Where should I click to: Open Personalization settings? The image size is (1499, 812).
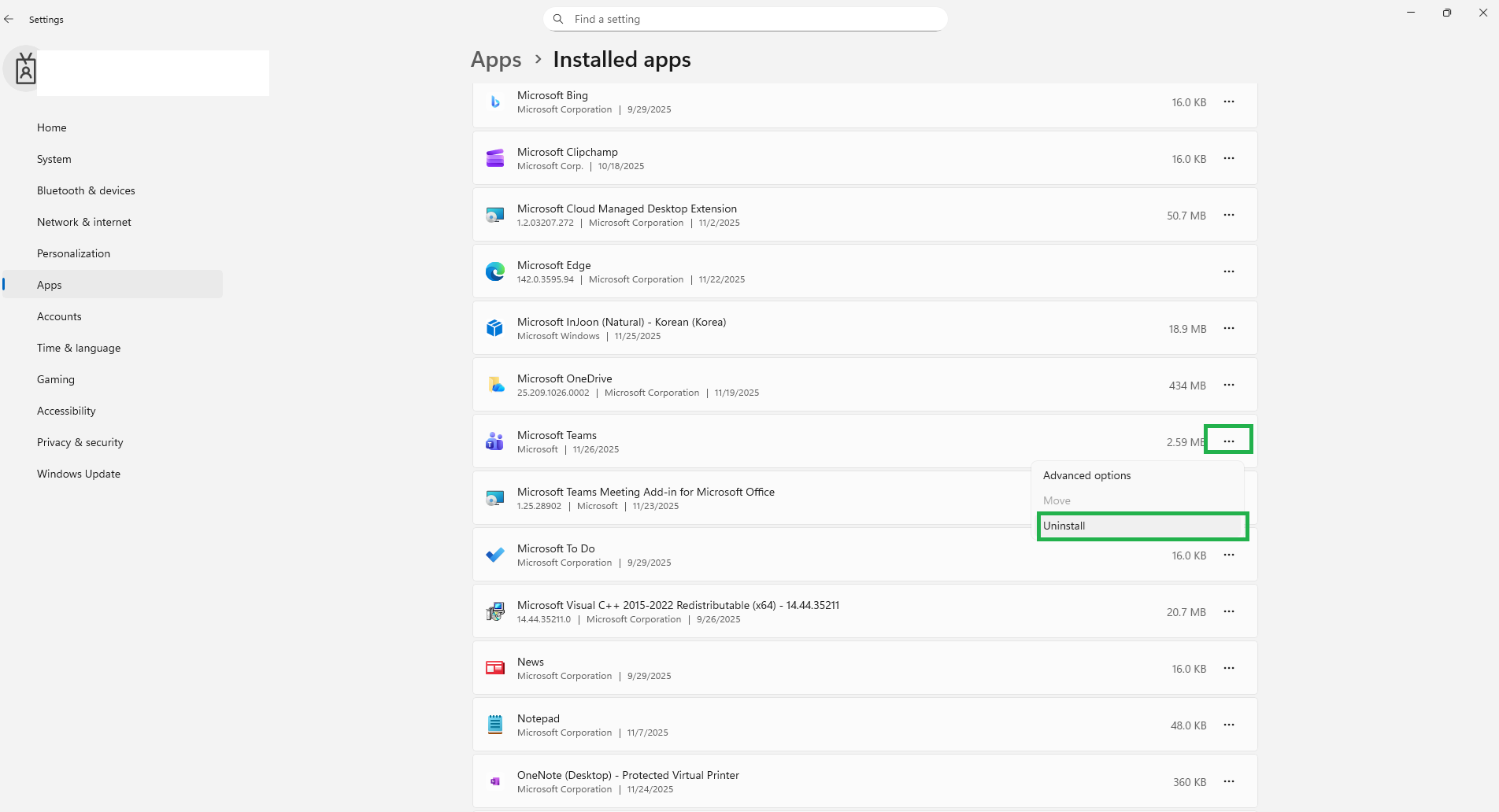tap(113, 253)
